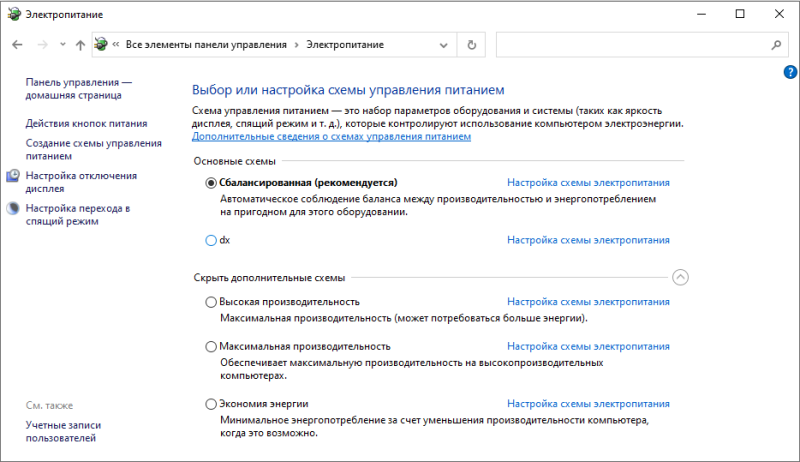Open the blue help question mark
The image size is (800, 462).
pyautogui.click(x=790, y=72)
